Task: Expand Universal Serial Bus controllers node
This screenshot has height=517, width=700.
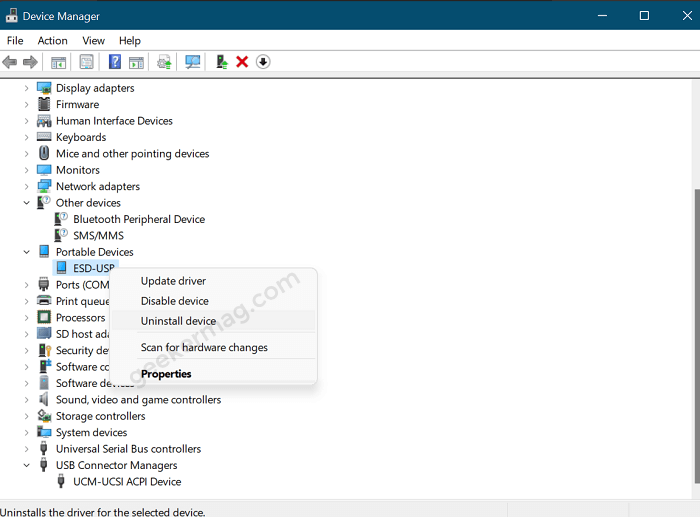Action: coord(26,449)
